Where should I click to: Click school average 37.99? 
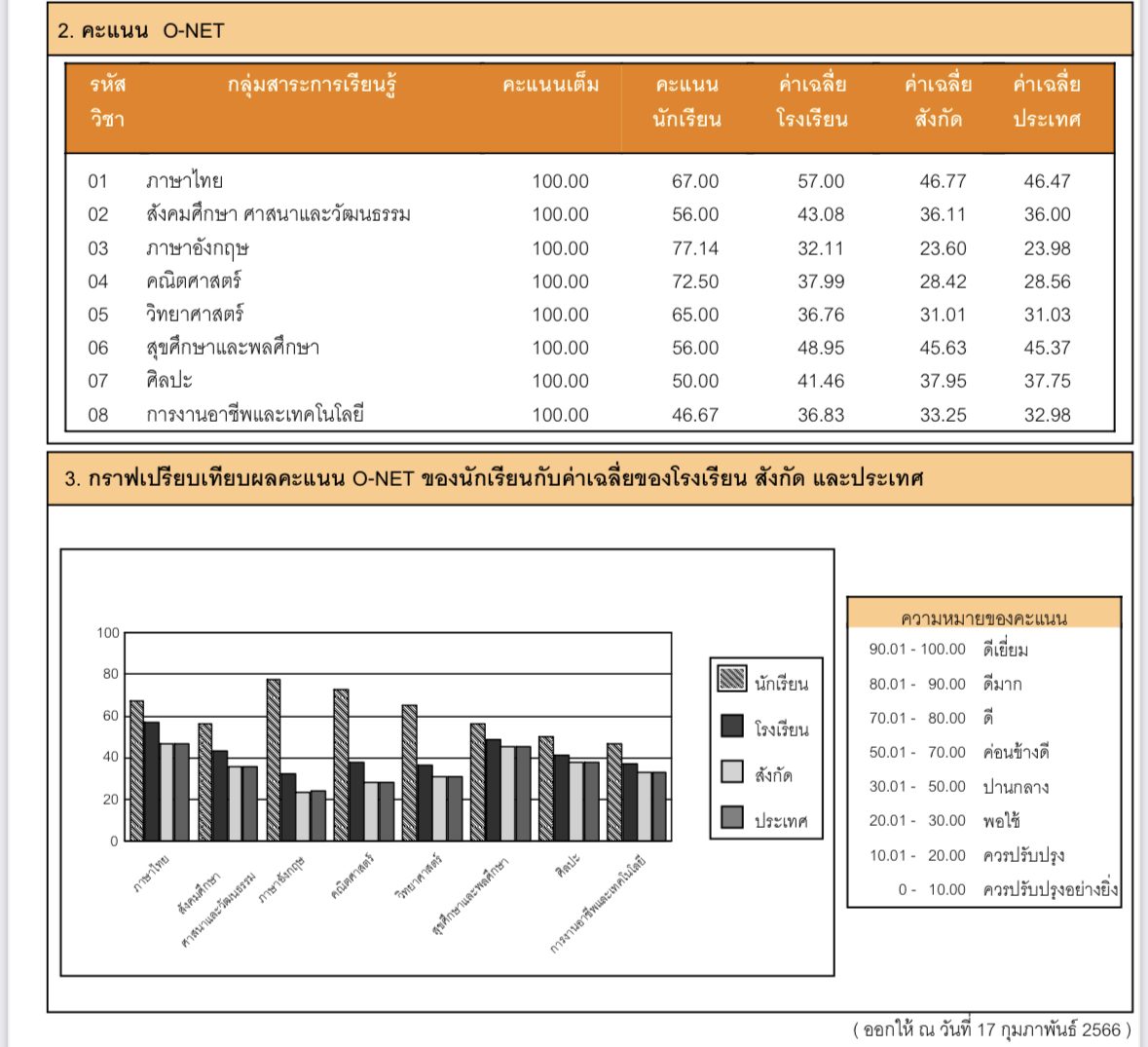point(821,281)
